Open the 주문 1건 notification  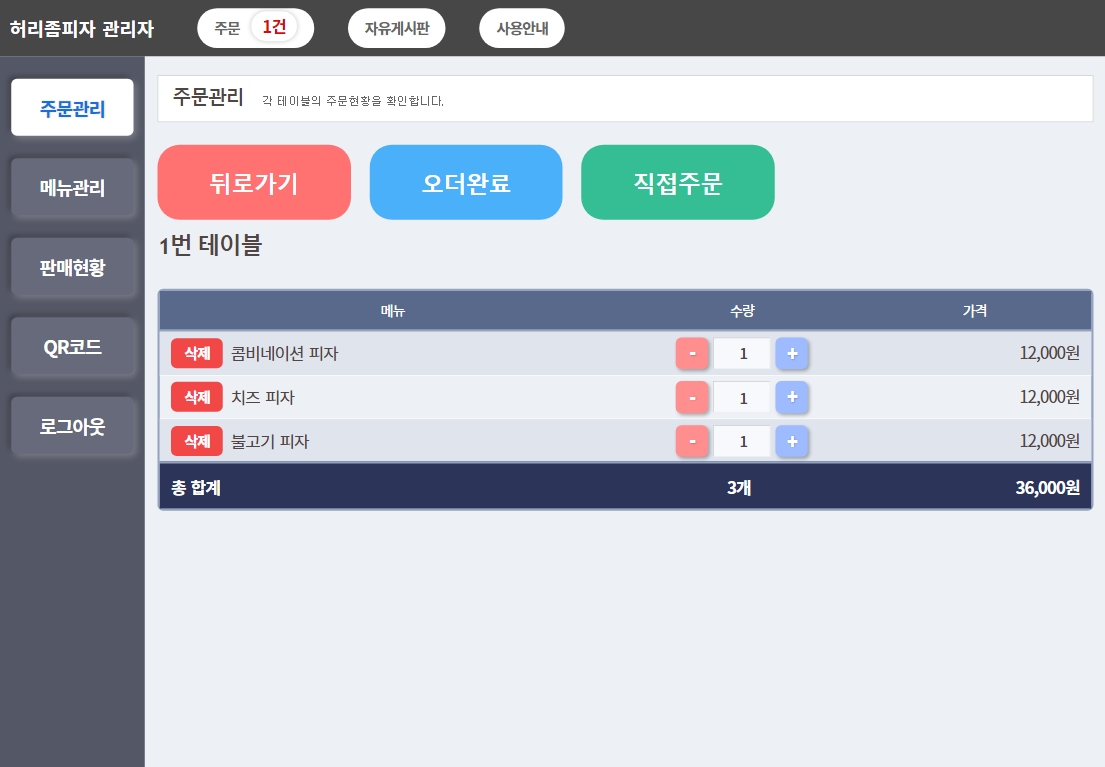(x=255, y=28)
